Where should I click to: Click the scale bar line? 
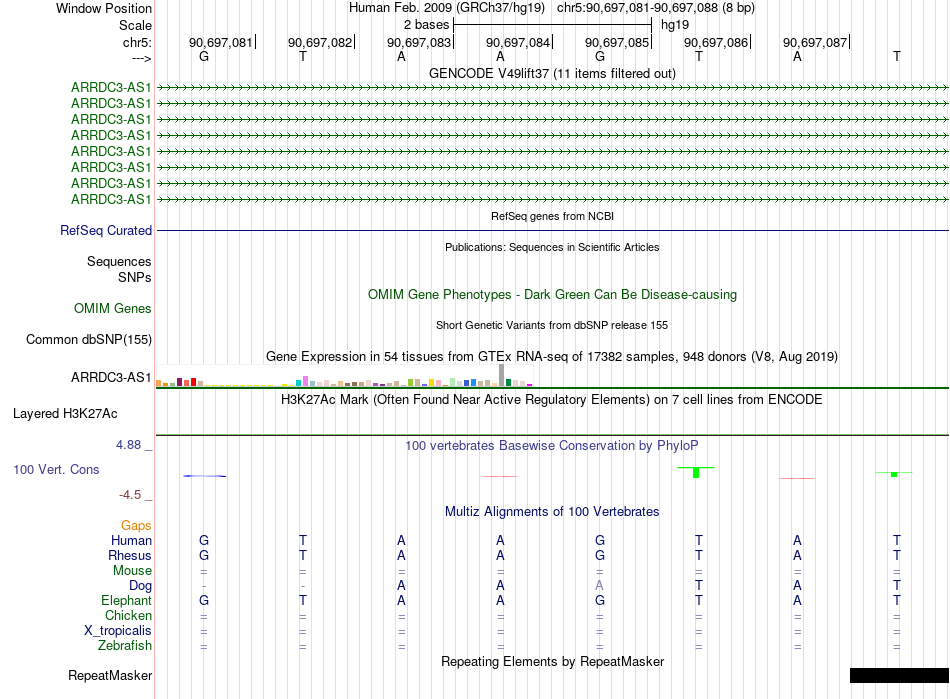[x=553, y=25]
